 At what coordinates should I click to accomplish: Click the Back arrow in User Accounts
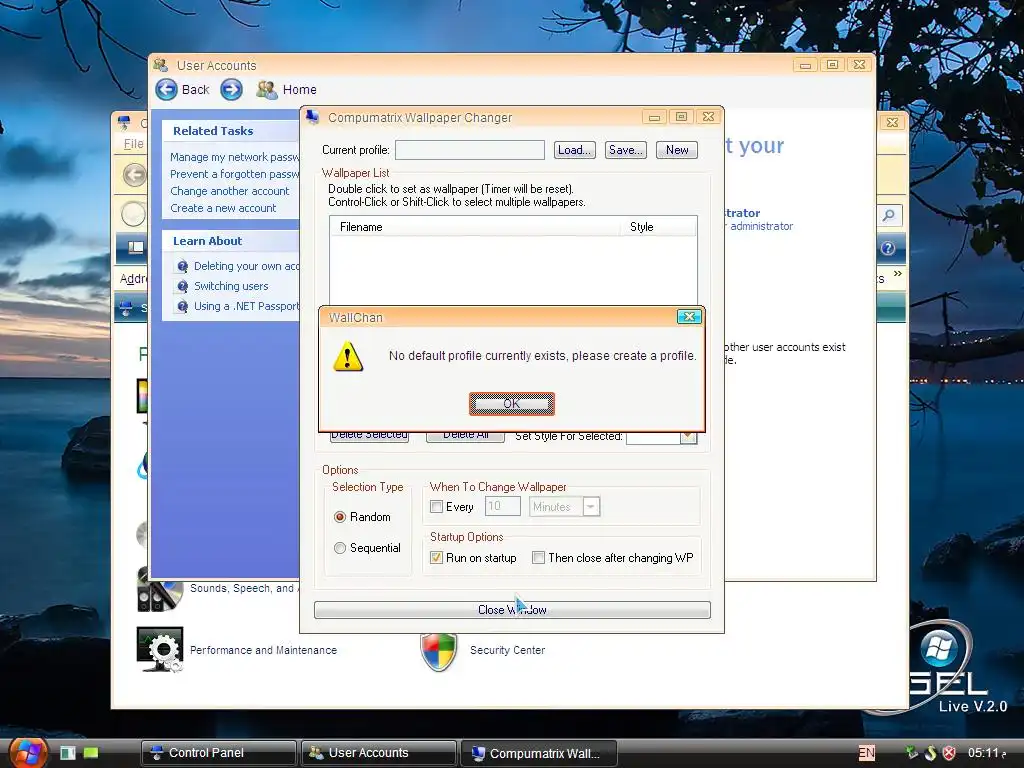[167, 89]
